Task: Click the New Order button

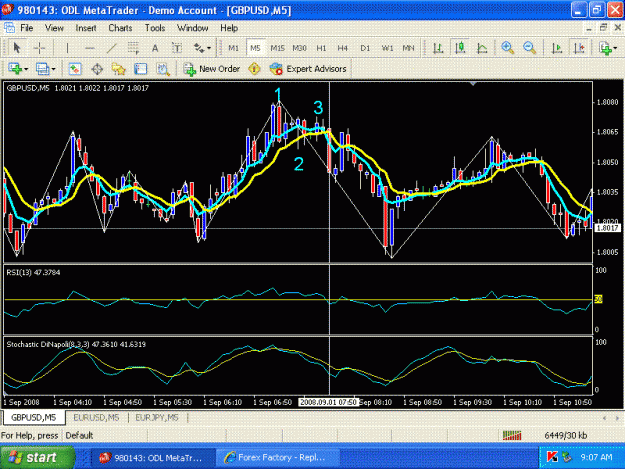Action: tap(212, 69)
